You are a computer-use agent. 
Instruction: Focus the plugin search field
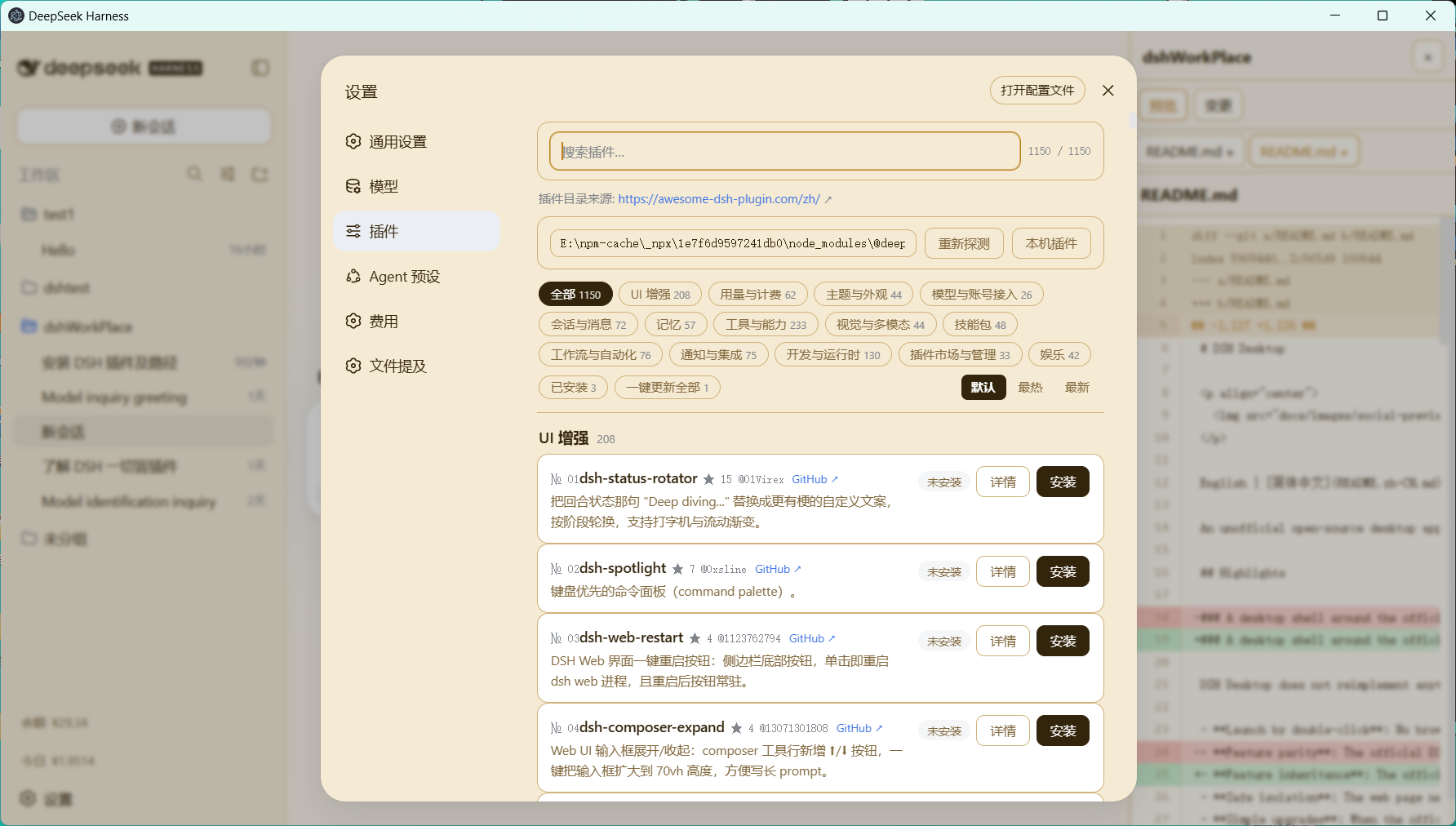[x=785, y=151]
